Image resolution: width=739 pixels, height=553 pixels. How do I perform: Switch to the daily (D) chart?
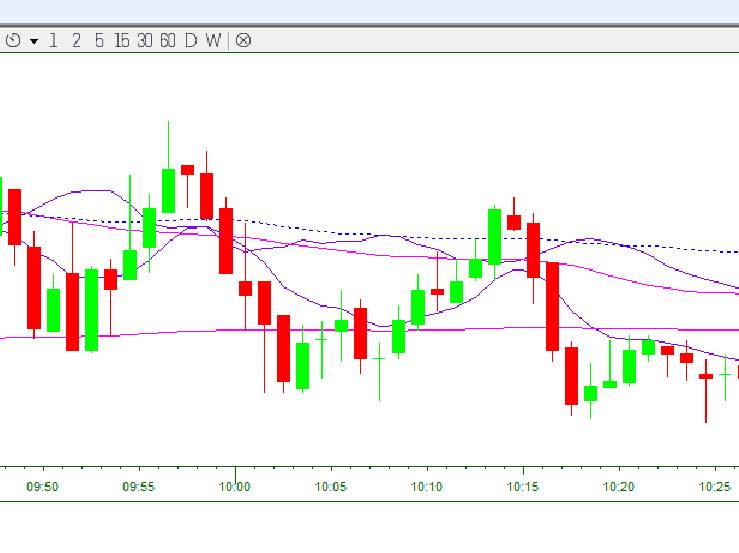[x=190, y=40]
